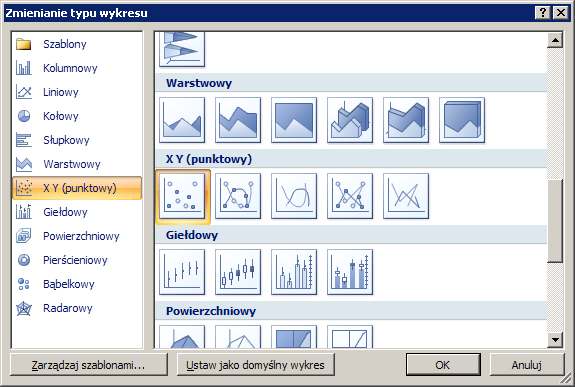This screenshot has width=575, height=387.
Task: Click the Zarządzaj szablonami button
Action: point(88,365)
